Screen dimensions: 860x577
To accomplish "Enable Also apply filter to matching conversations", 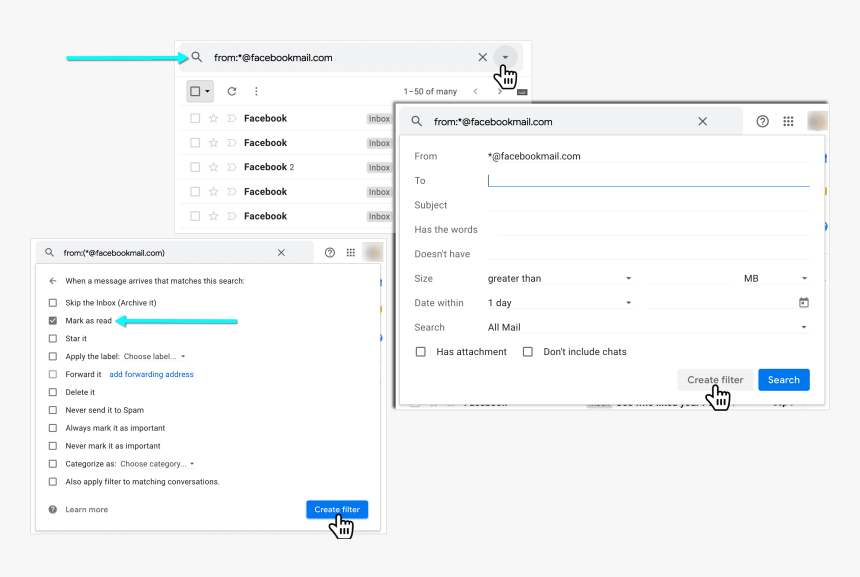I will click(x=53, y=482).
